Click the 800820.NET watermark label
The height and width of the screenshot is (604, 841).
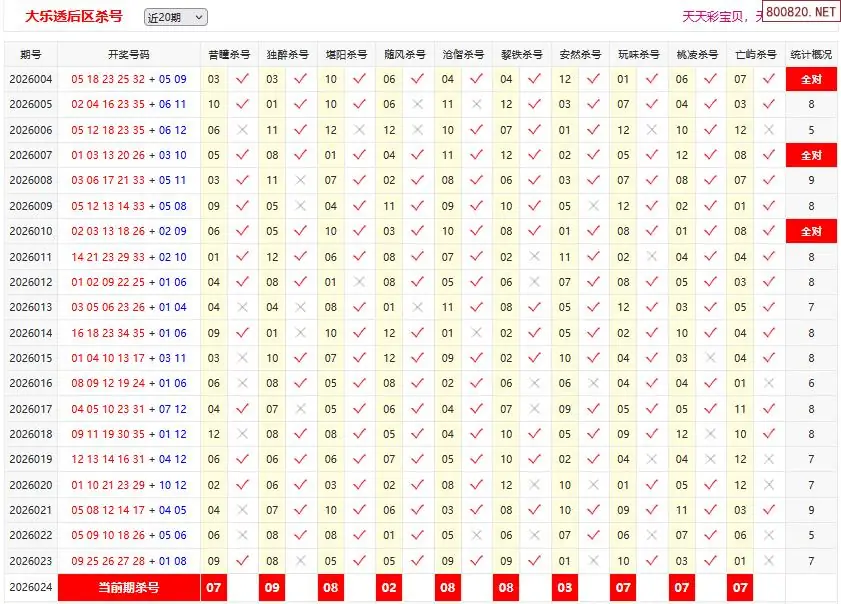tap(801, 12)
